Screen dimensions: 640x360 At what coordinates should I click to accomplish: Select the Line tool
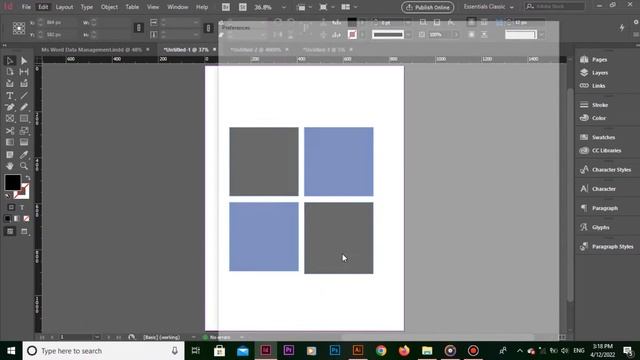click(24, 96)
